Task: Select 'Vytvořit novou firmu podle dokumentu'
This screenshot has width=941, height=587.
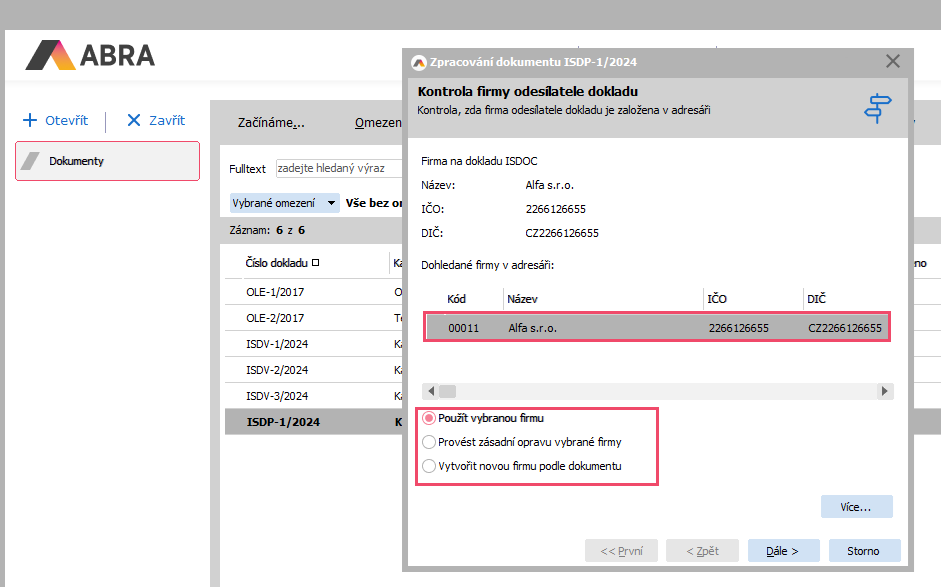Action: point(430,466)
